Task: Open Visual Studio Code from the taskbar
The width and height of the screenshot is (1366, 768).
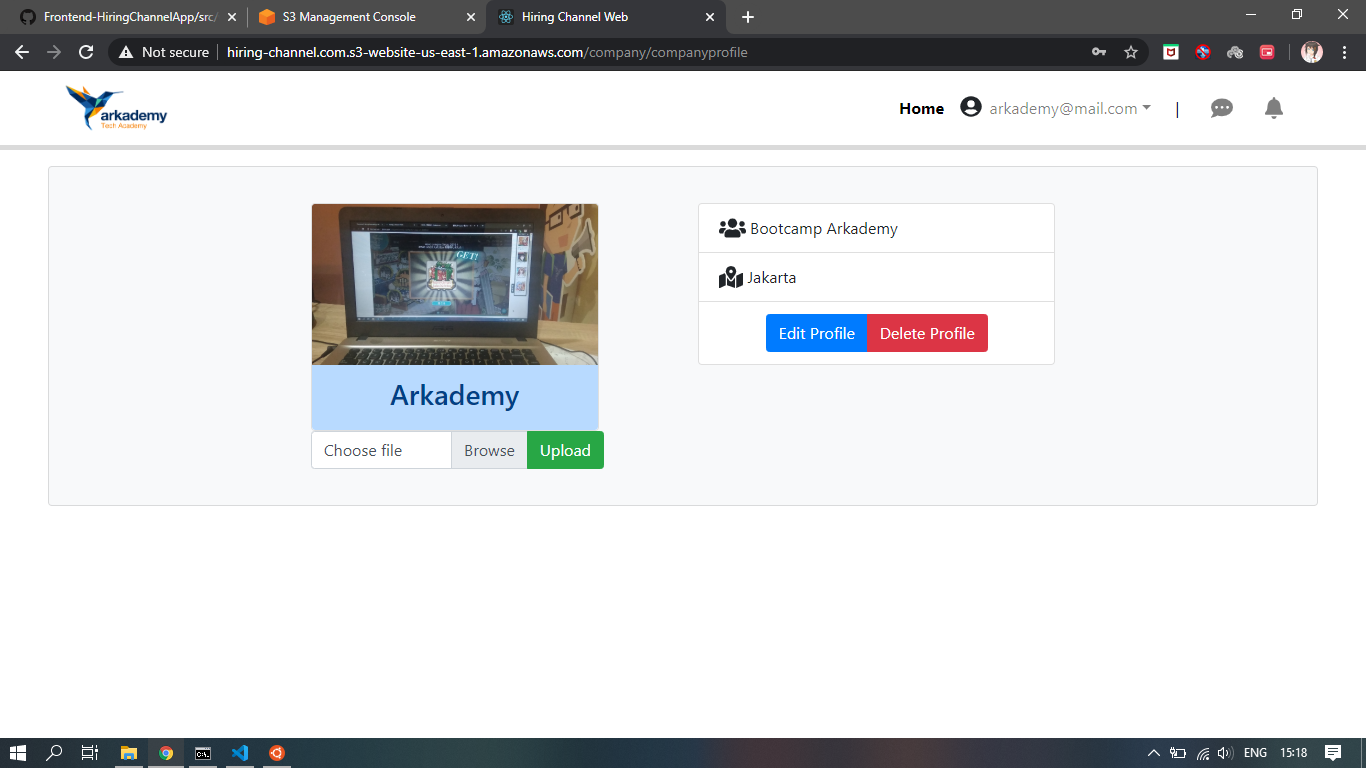Action: click(x=239, y=753)
